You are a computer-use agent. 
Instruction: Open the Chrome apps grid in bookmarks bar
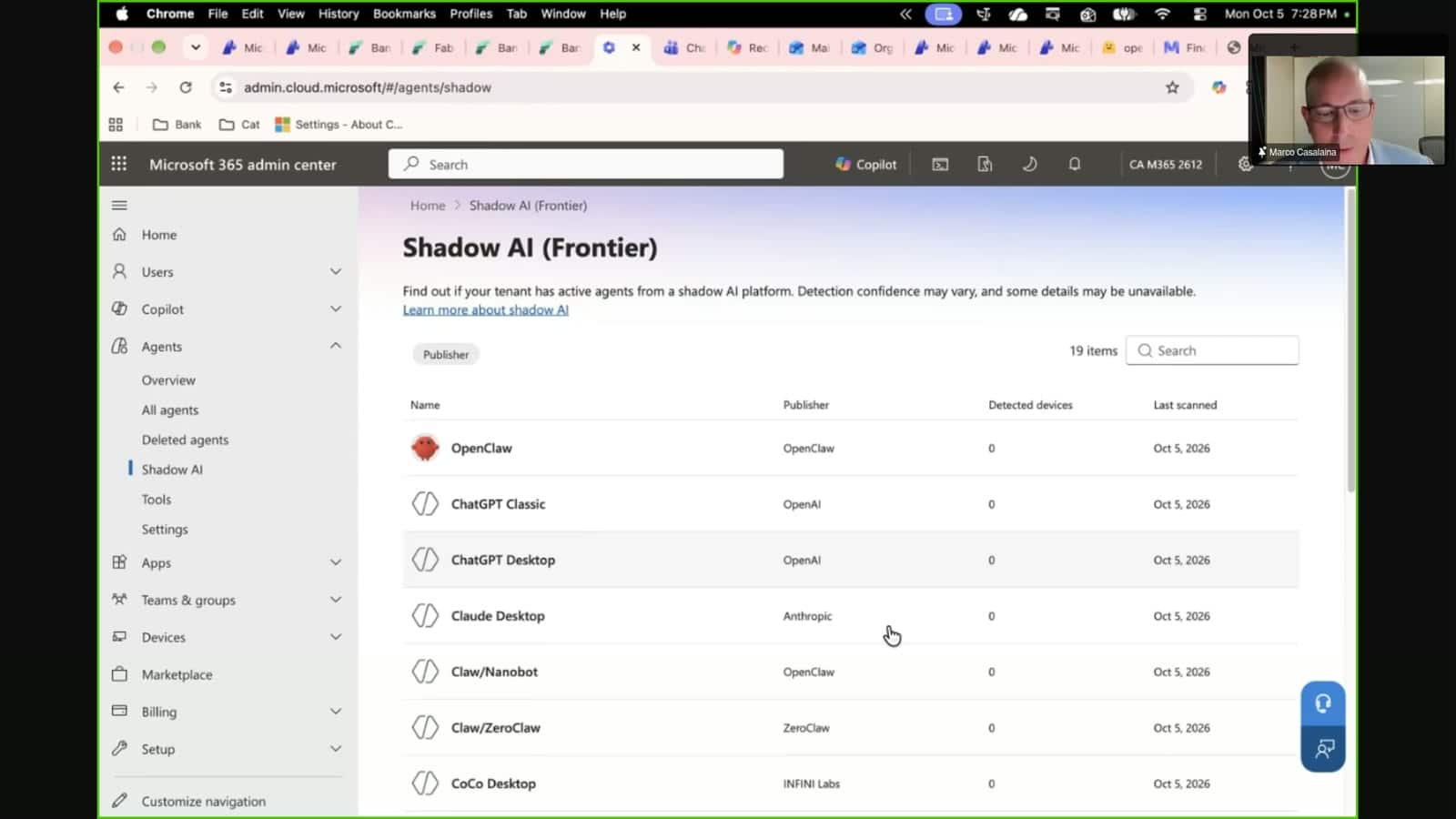pos(116,125)
